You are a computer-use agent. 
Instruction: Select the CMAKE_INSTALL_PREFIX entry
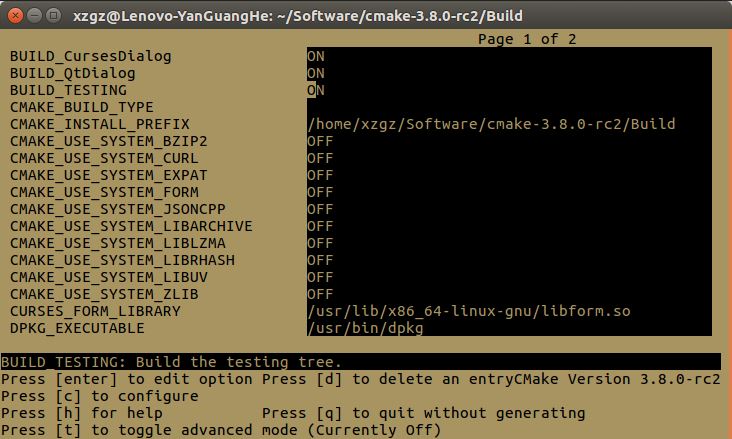(x=99, y=124)
